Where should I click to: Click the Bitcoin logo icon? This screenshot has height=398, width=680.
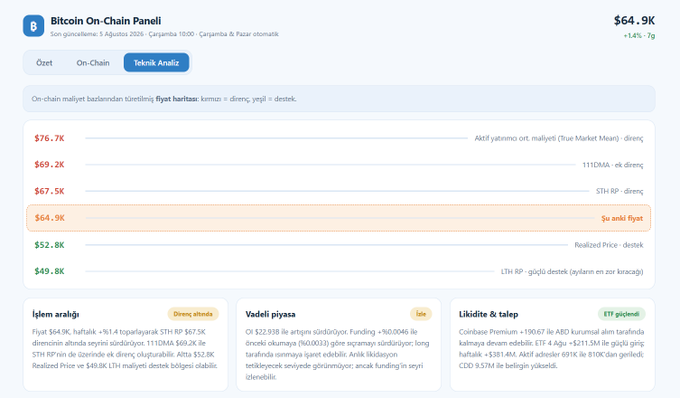coord(33,26)
